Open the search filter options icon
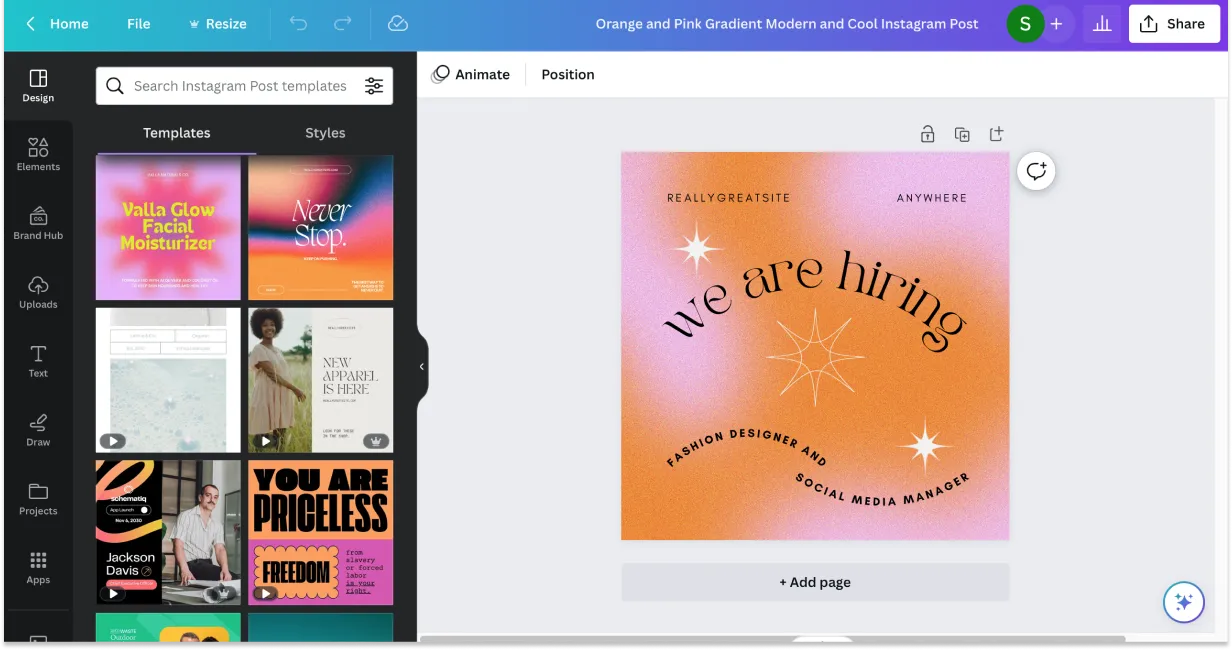Image resolution: width=1232 pixels, height=650 pixels. 374,86
